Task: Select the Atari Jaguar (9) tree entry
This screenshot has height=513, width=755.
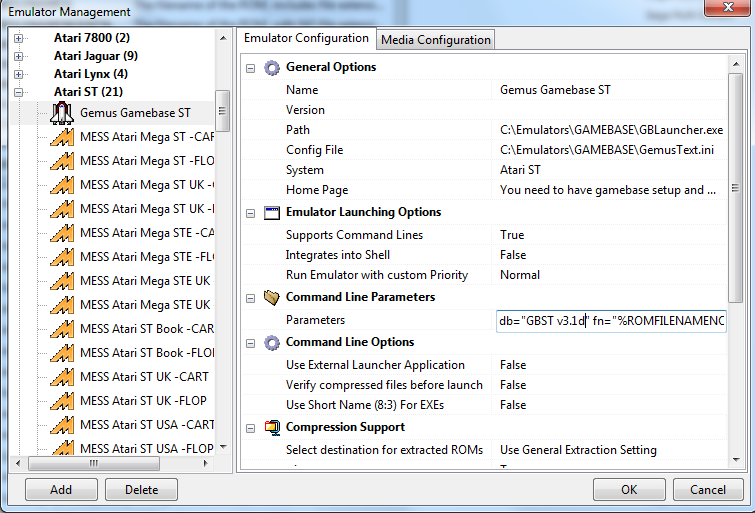Action: [x=96, y=56]
